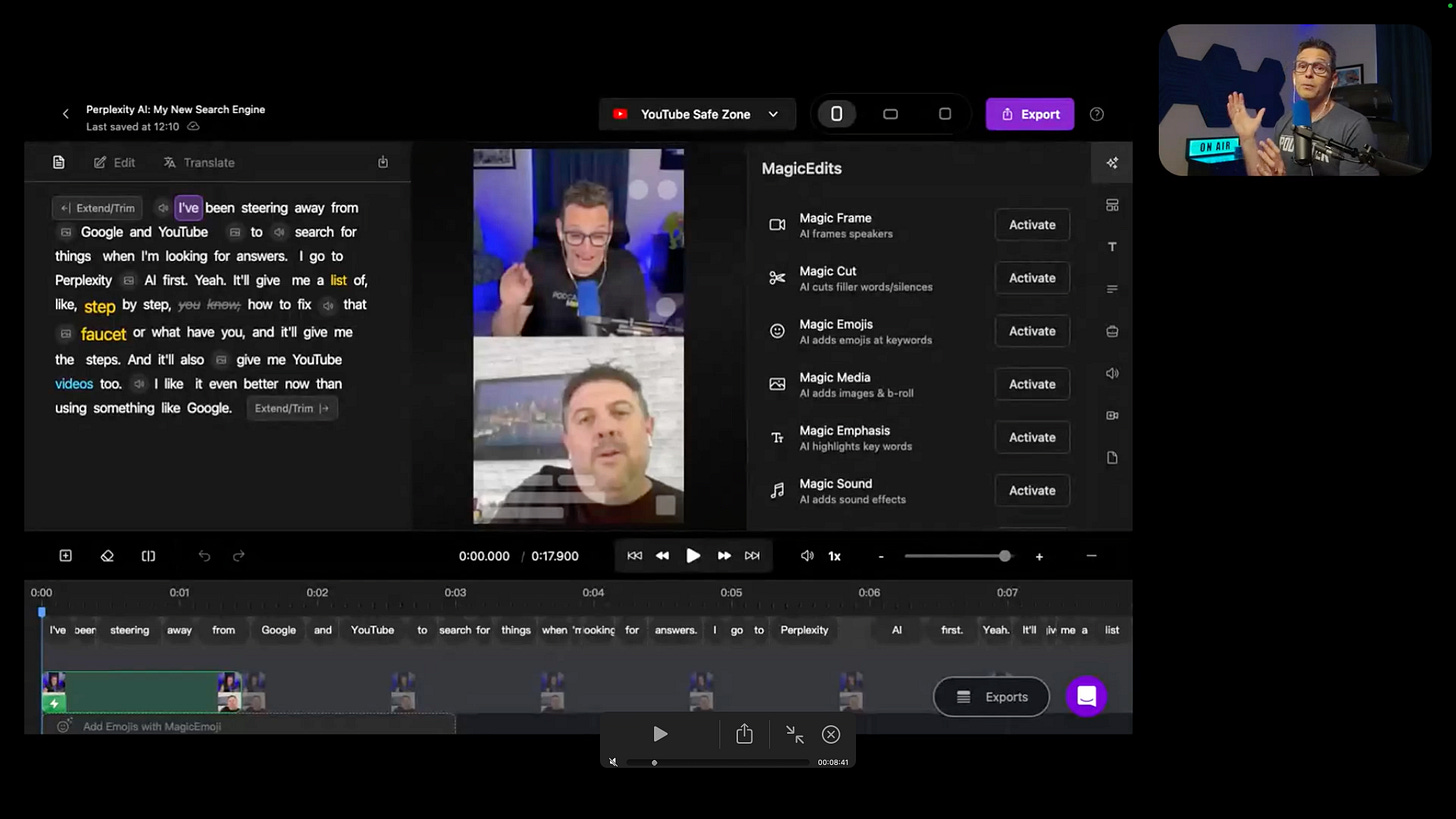Viewport: 1456px width, 819px height.
Task: Select the portrait aspect ratio icon
Action: tap(837, 114)
